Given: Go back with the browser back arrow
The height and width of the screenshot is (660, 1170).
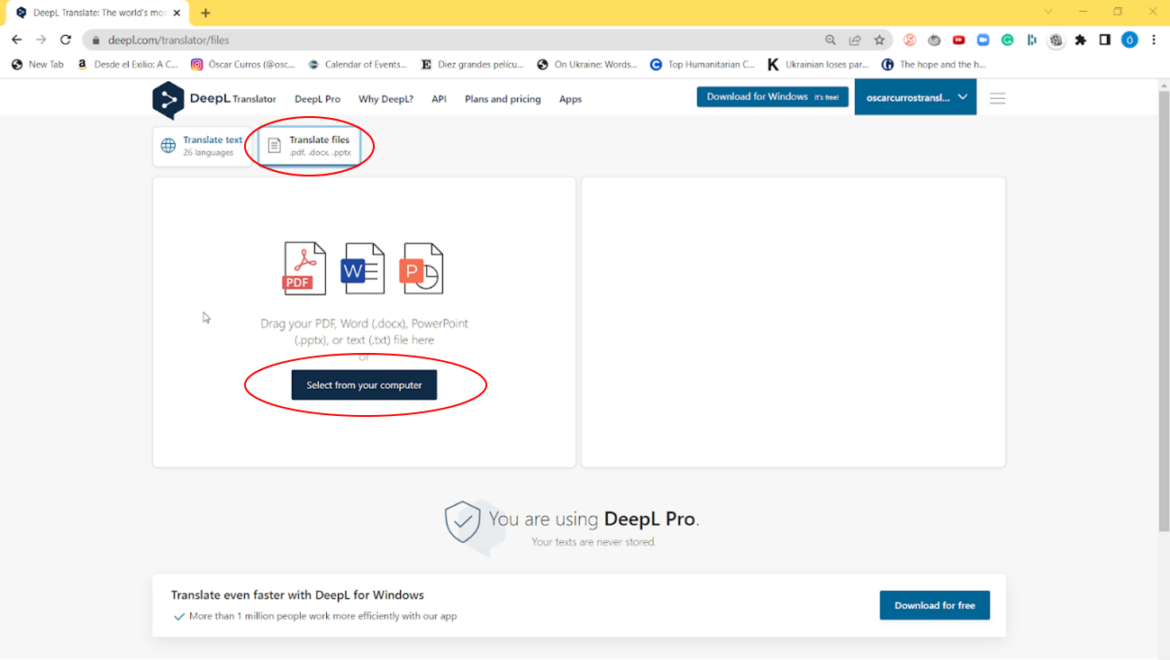Looking at the screenshot, I should pos(16,40).
